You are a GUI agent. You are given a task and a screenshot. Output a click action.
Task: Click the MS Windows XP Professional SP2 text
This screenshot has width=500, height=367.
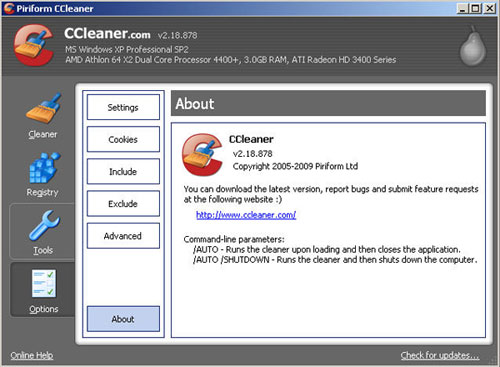[127, 50]
